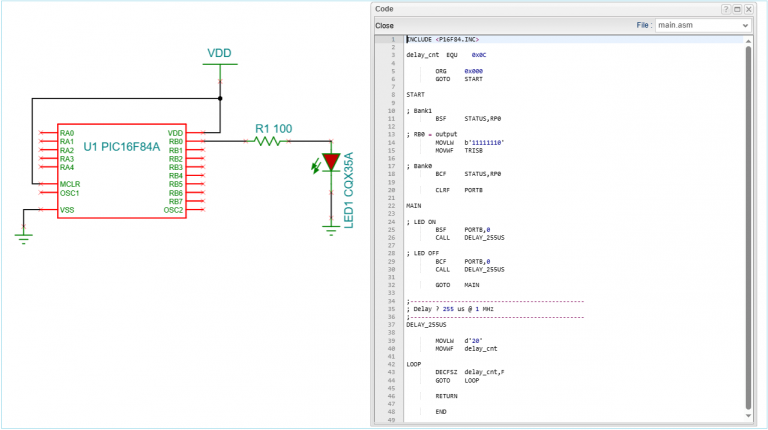768x430 pixels.
Task: Click the DECFSZ delay_cnt,F line
Action: click(470, 372)
